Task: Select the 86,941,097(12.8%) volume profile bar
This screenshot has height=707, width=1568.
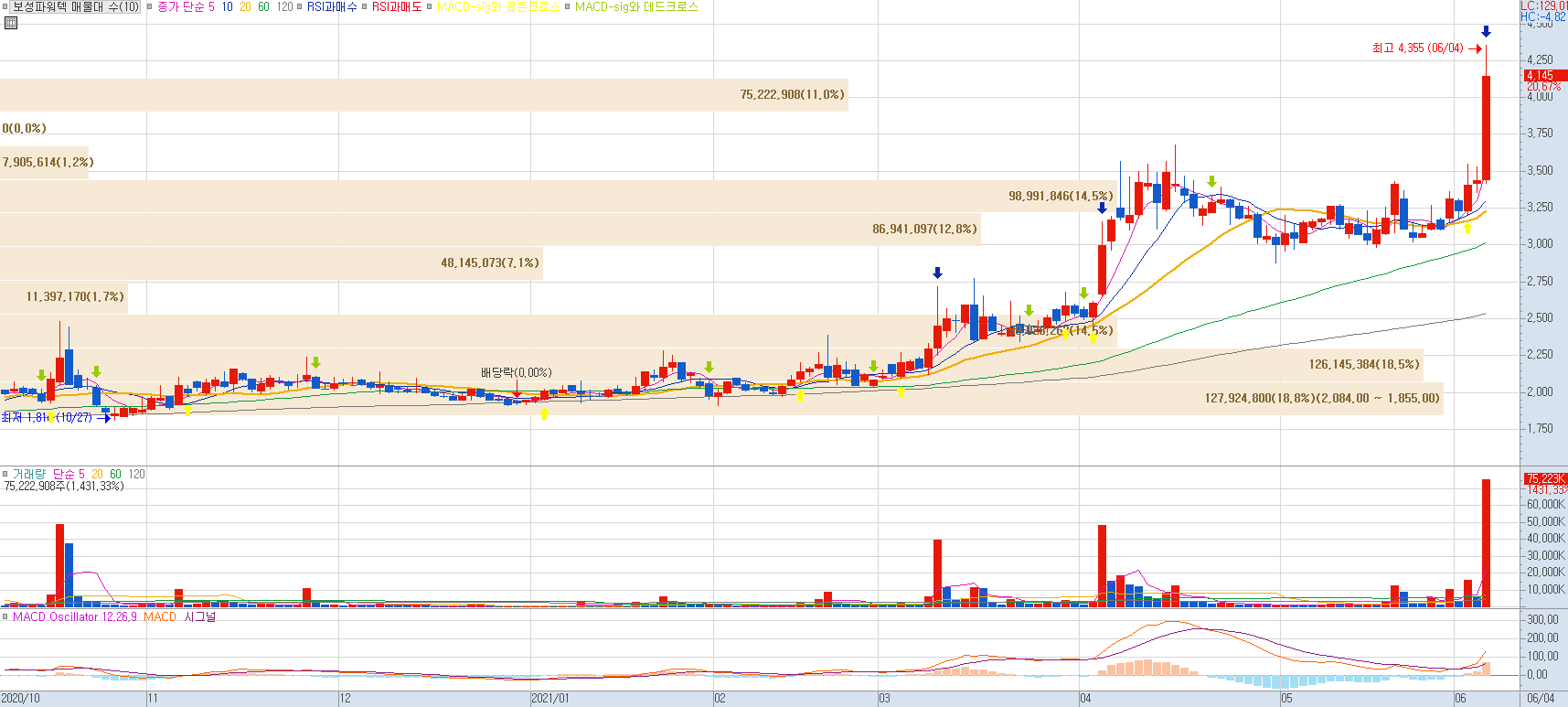Action: pos(490,230)
